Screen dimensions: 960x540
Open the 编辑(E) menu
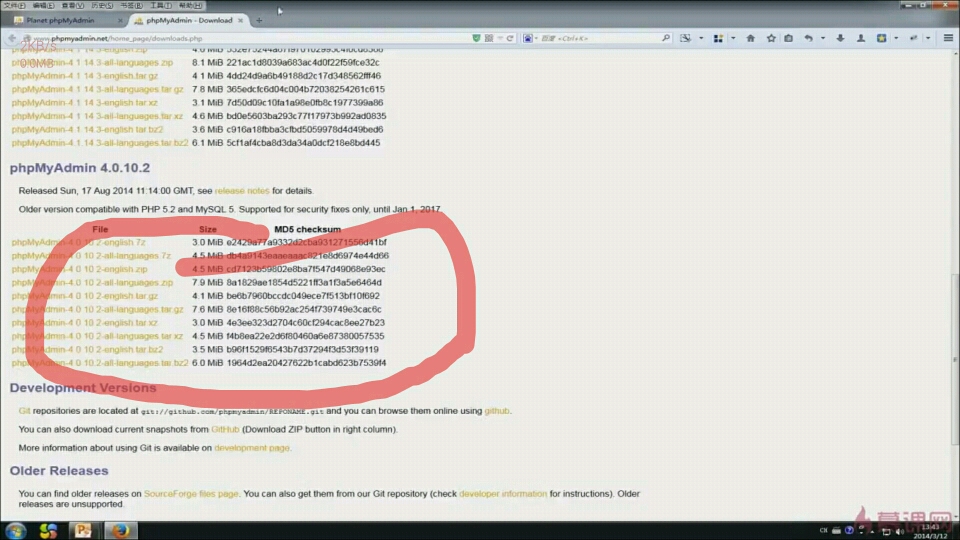click(43, 6)
